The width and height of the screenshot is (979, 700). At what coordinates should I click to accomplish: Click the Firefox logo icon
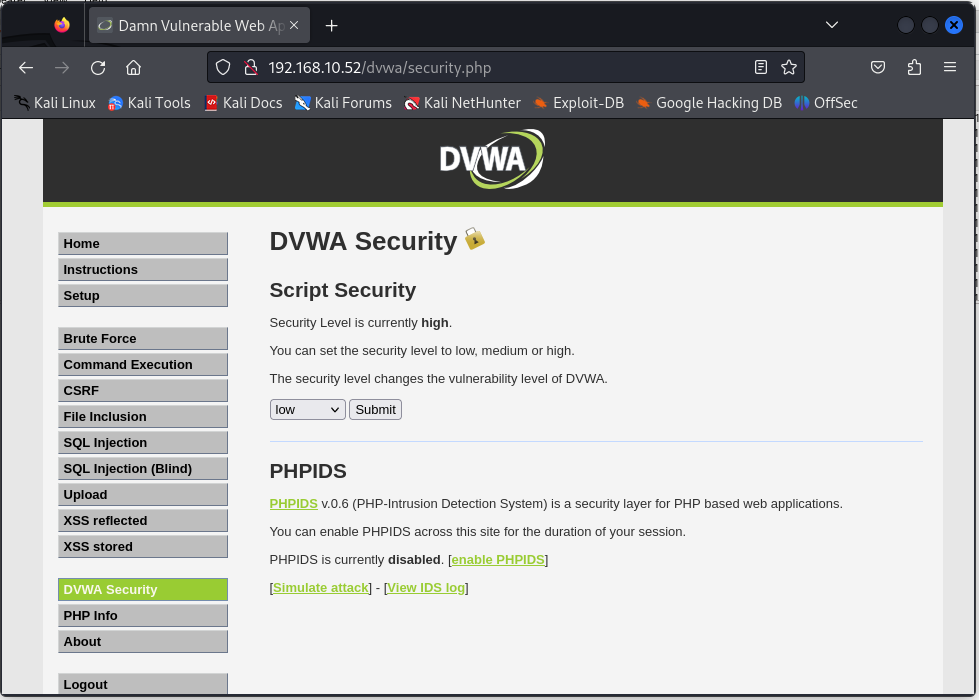tap(62, 25)
